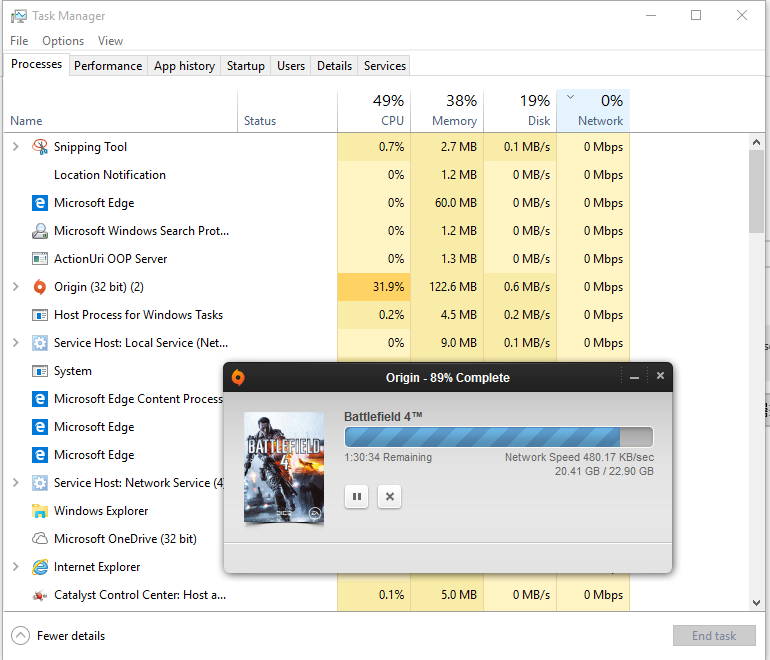
Task: Click the Battlefield 4 download progress bar
Action: (x=499, y=437)
